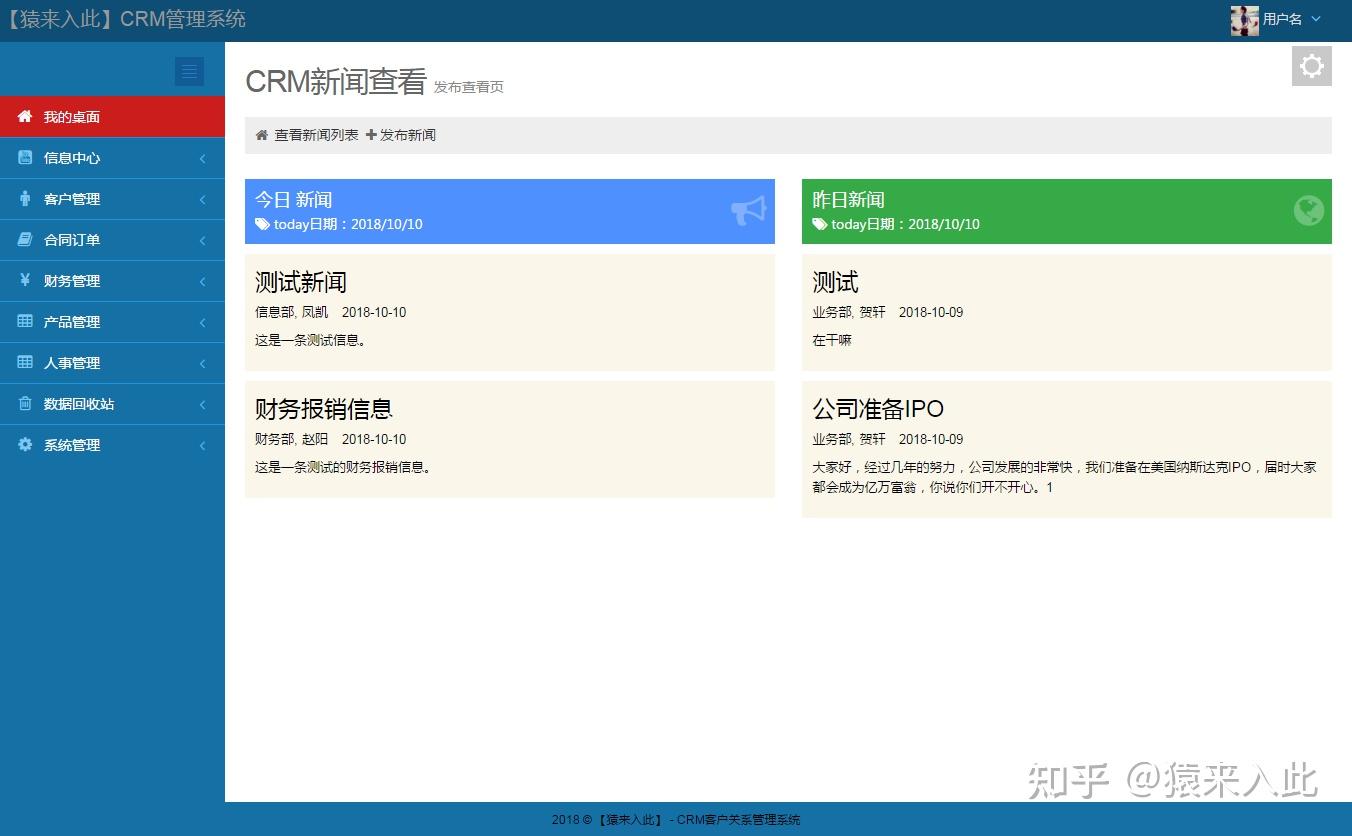Click the 信息中心 sidebar icon
This screenshot has height=836, width=1352.
25,157
